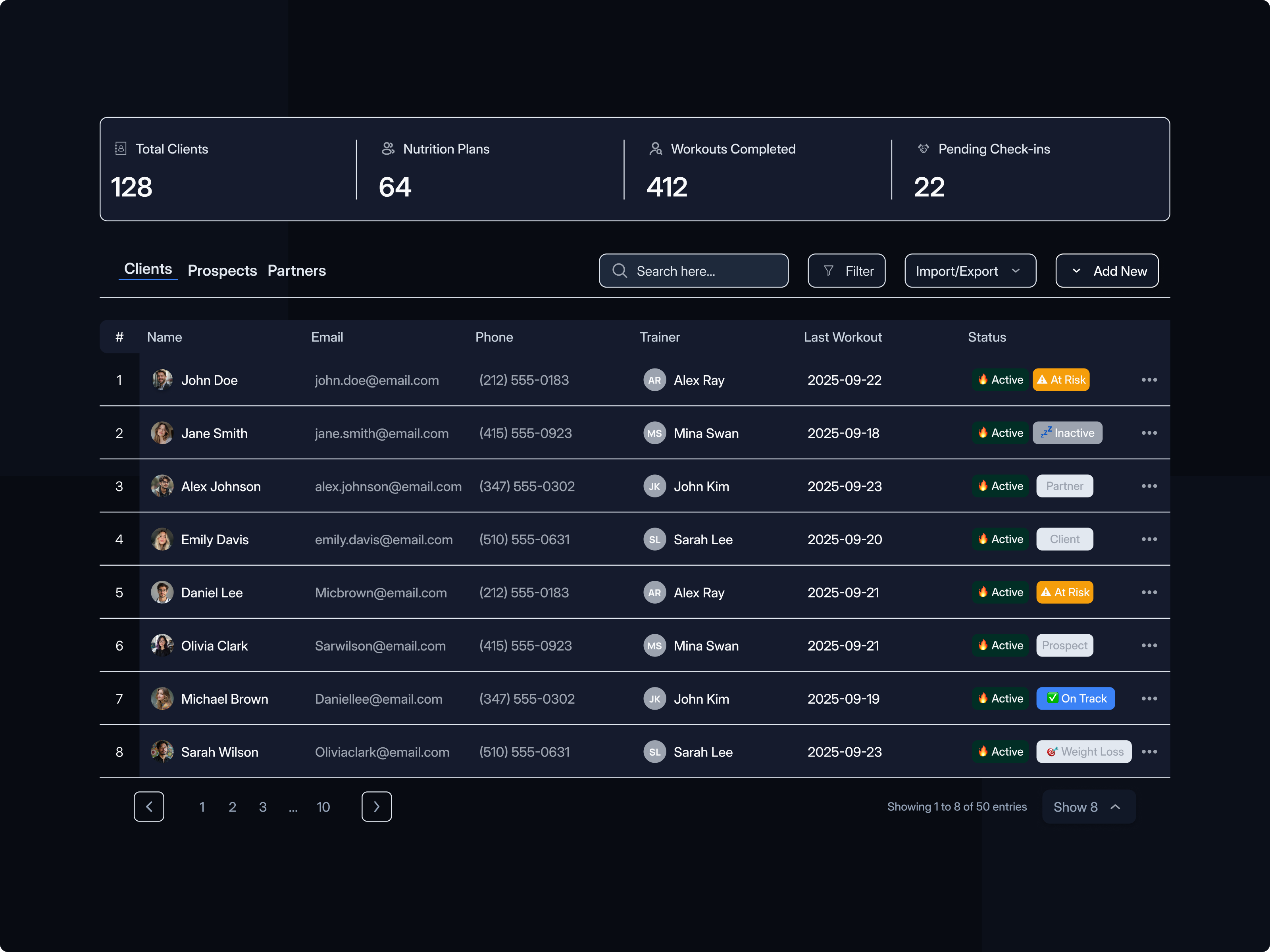
Task: Open the Import/Export dropdown
Action: (x=970, y=270)
